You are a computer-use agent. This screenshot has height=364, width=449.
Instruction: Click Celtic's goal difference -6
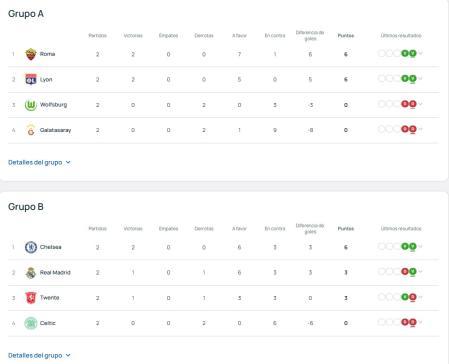click(x=310, y=323)
